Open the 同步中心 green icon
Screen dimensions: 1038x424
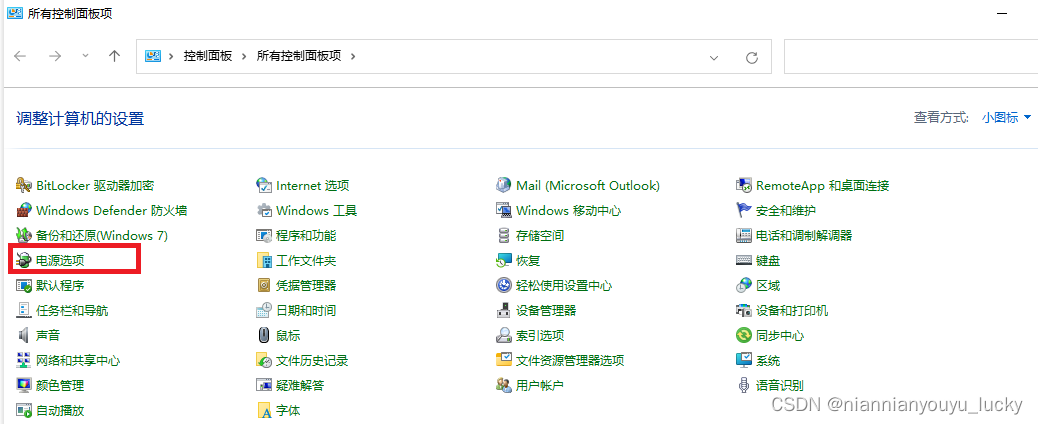point(744,335)
